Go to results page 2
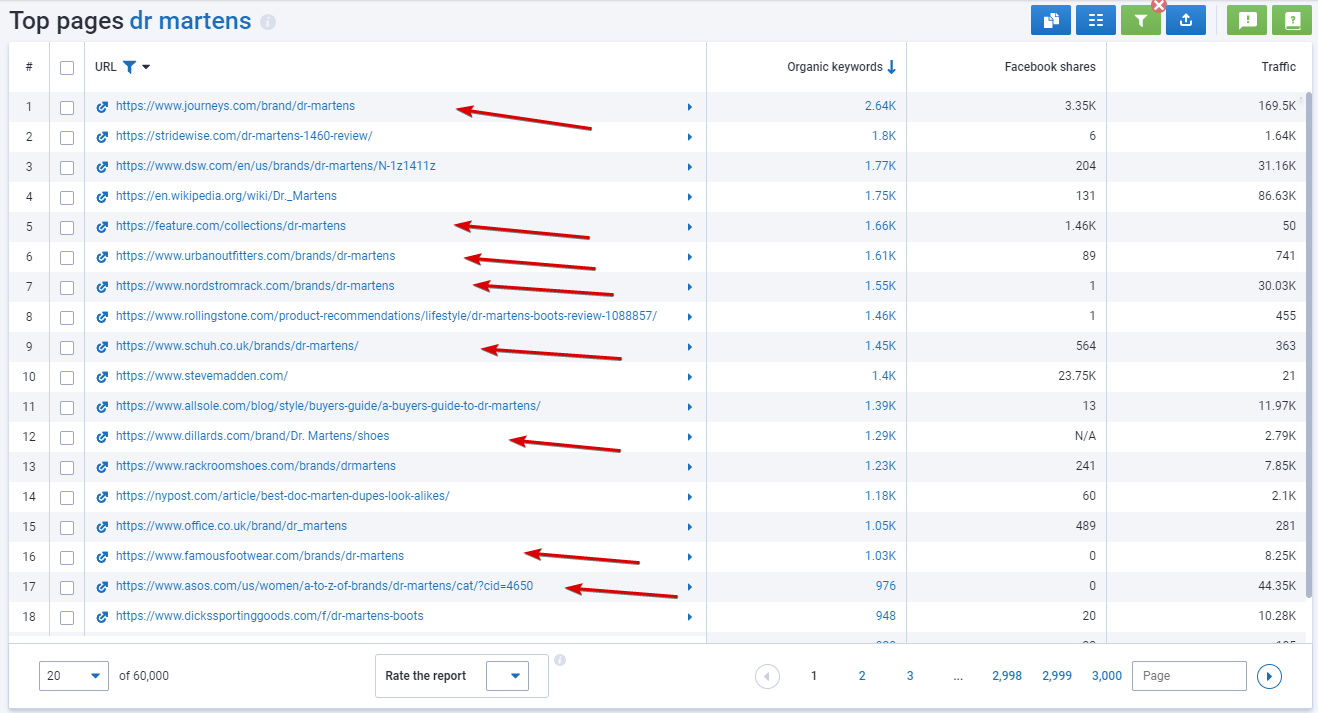The width and height of the screenshot is (1318, 713). (x=862, y=676)
